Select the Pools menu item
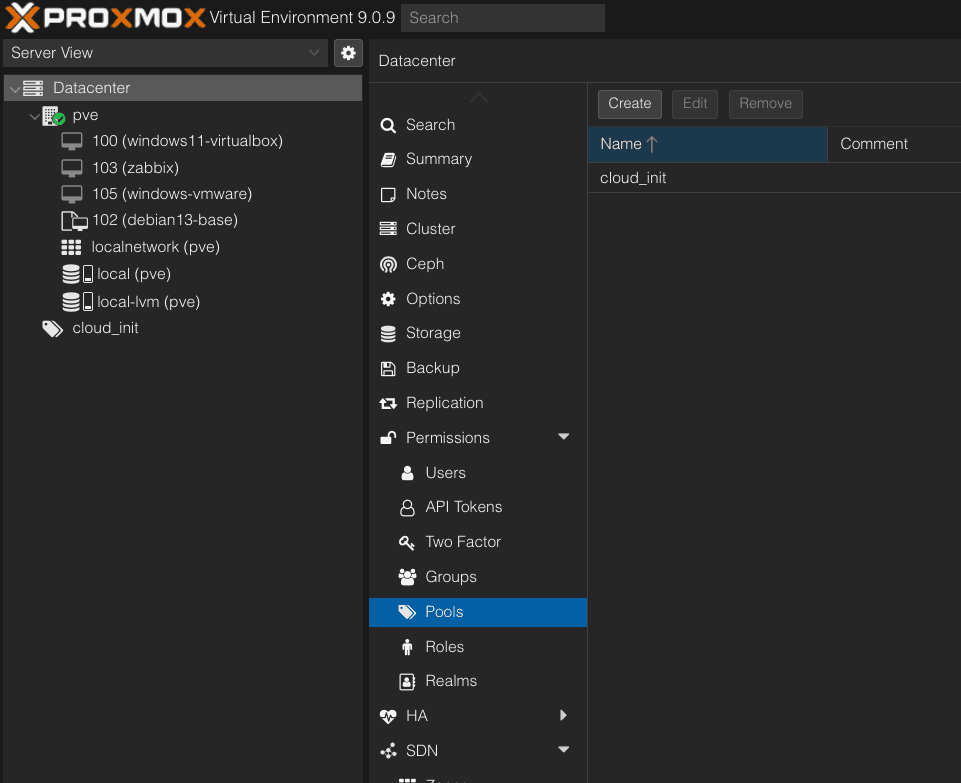 point(478,612)
